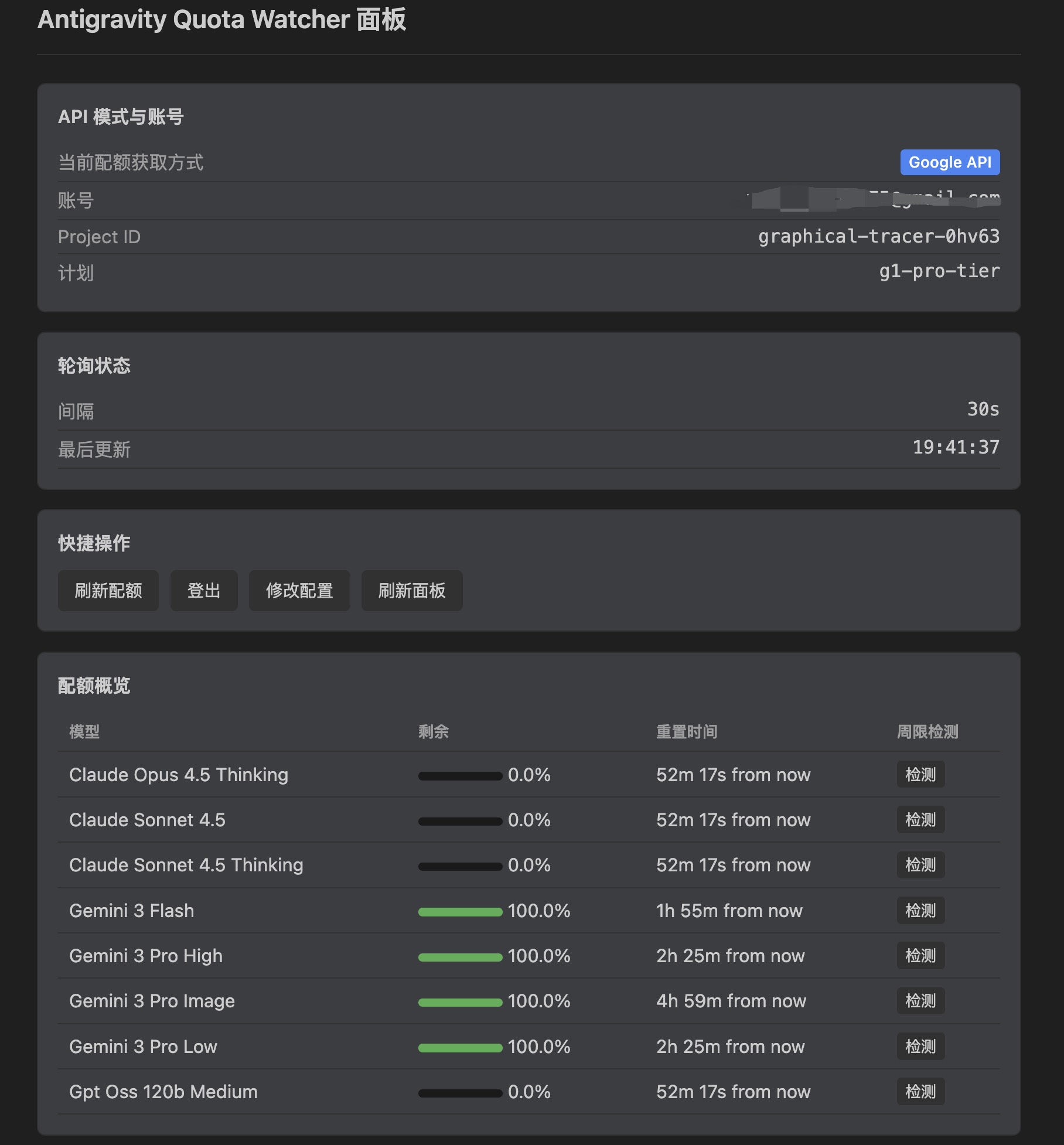Run 检测 for Claude Opus 4.5 Thinking

coord(920,775)
